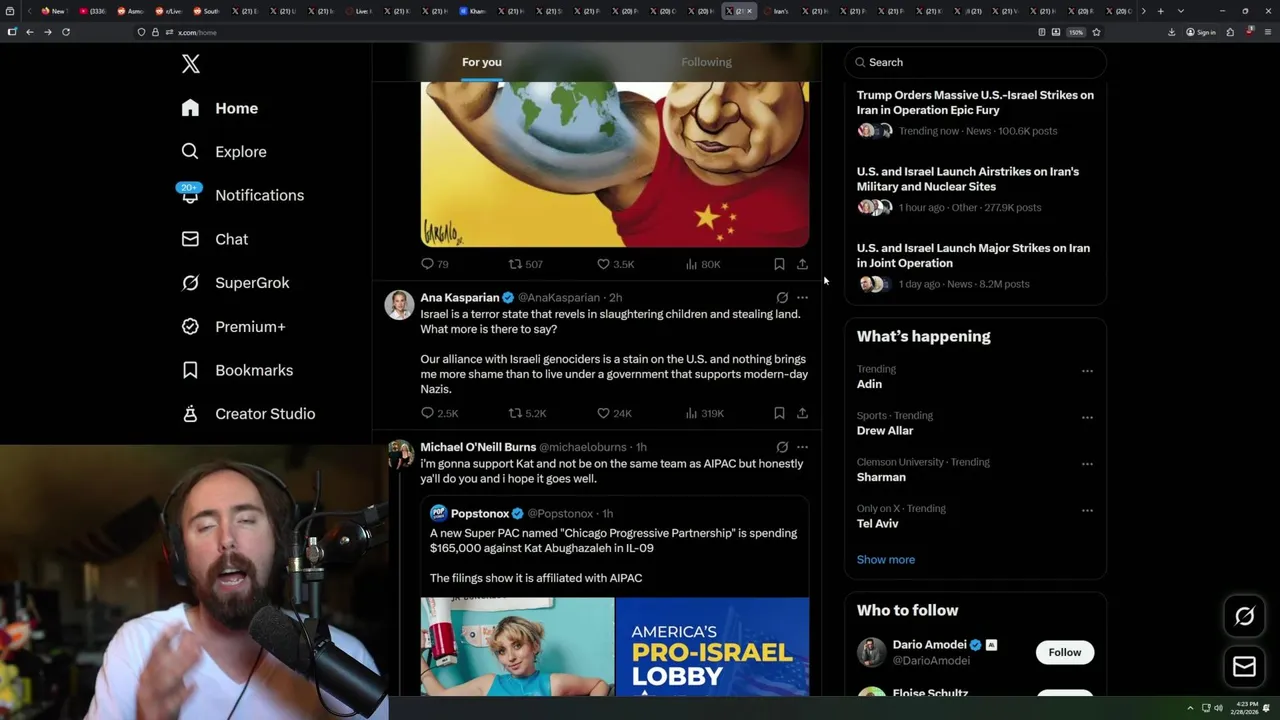Click the trending topic Tel Aviv
The height and width of the screenshot is (720, 1280).
(x=877, y=523)
